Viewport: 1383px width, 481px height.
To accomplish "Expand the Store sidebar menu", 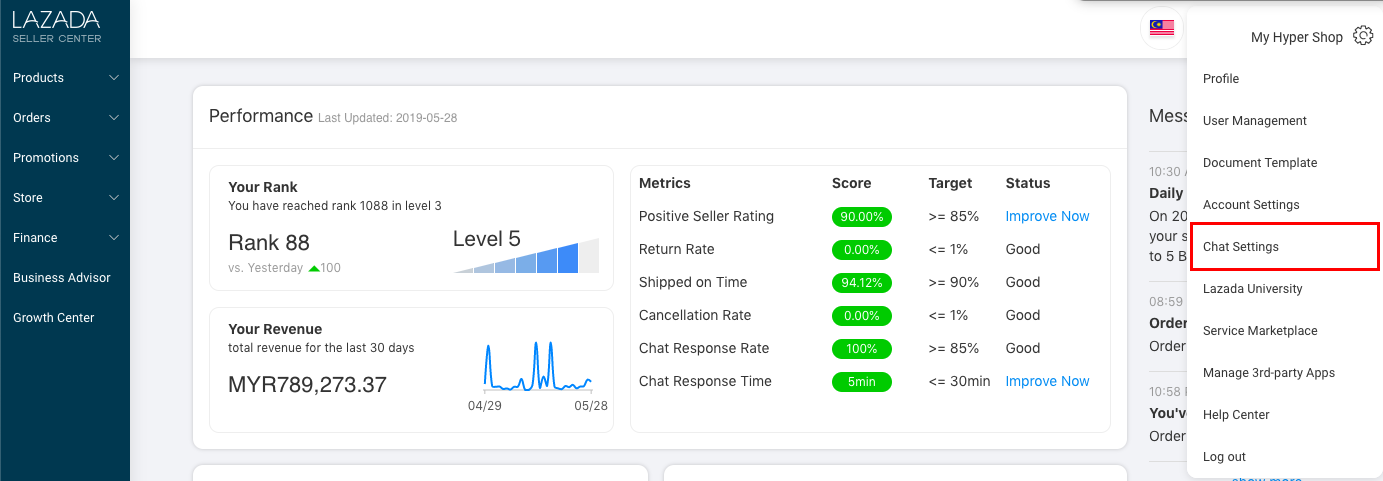I will pos(65,198).
